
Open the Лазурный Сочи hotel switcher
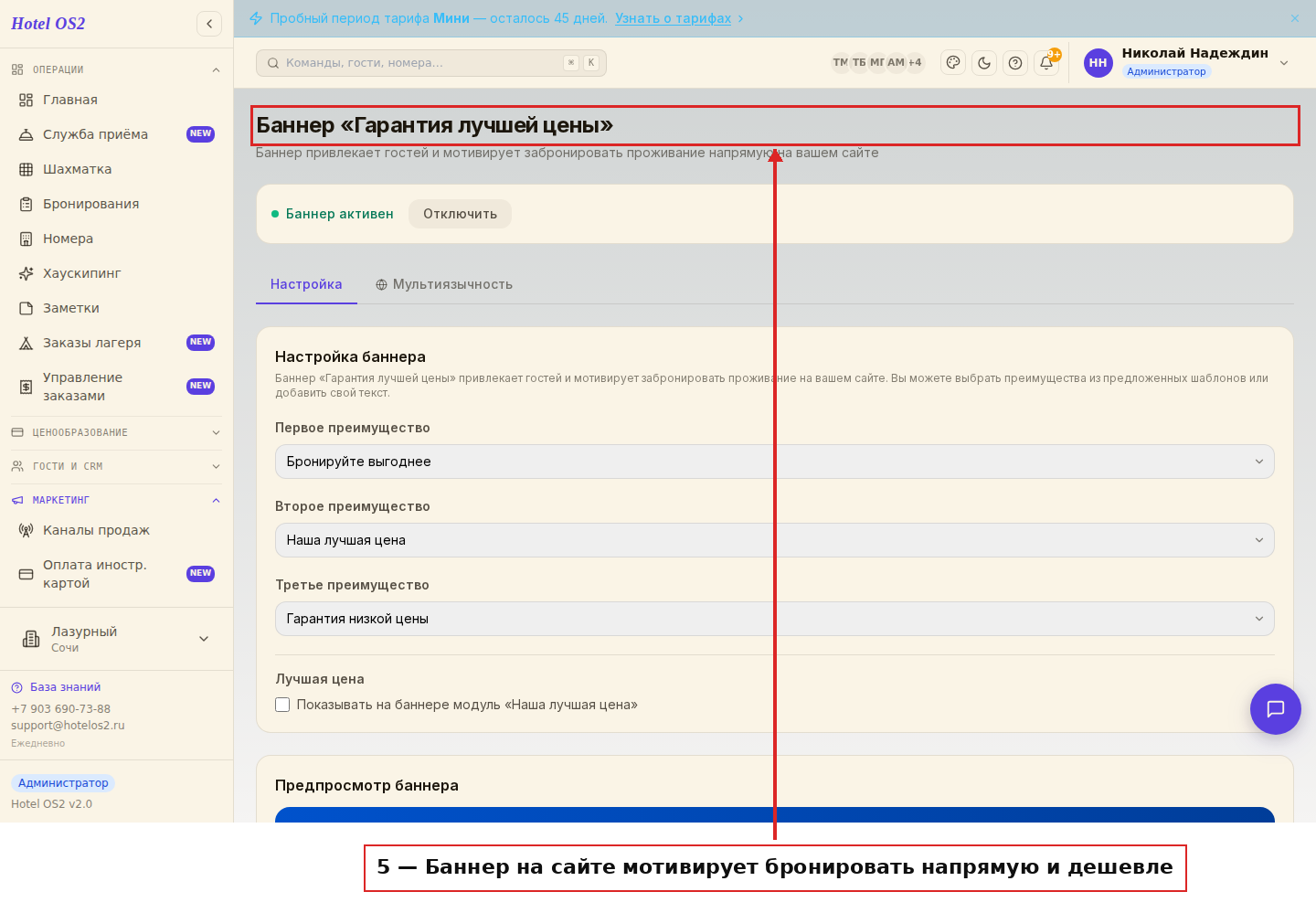[x=116, y=639]
